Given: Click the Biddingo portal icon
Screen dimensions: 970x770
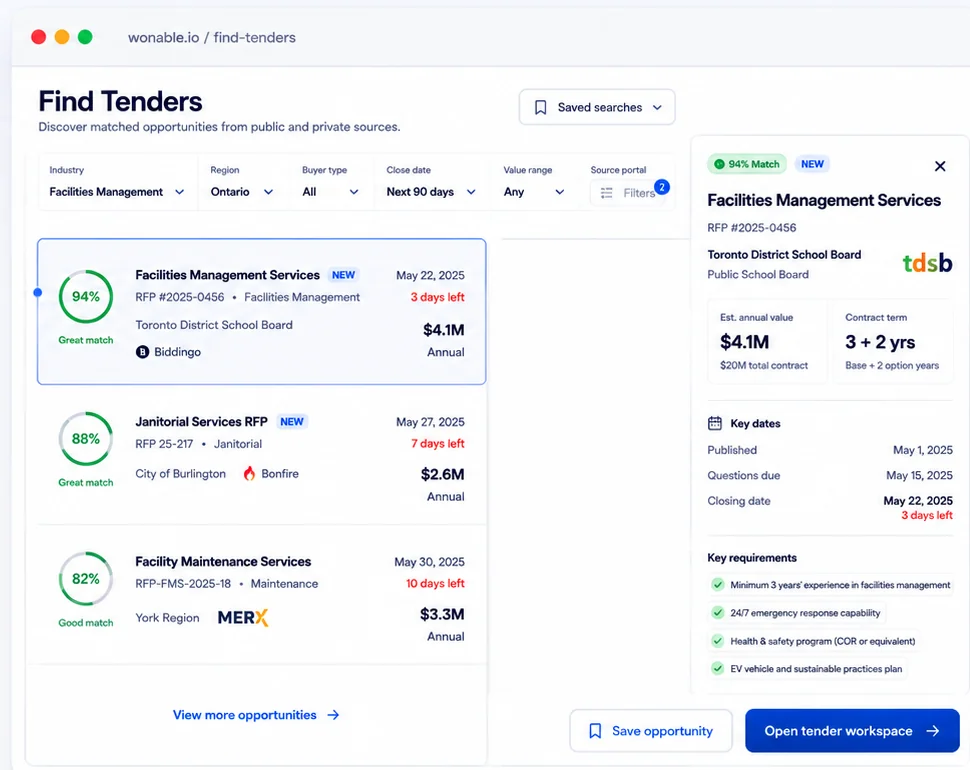Looking at the screenshot, I should click(142, 352).
